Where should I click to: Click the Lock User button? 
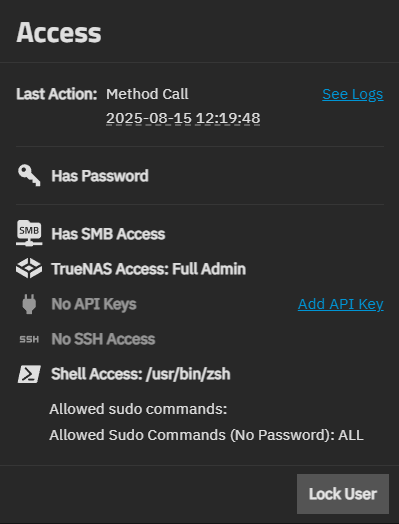point(343,494)
